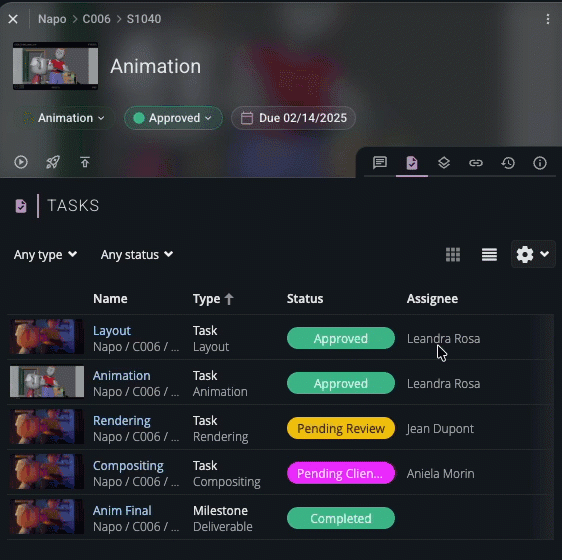This screenshot has width=562, height=560.
Task: Open the gear settings dropdown
Action: click(x=533, y=255)
